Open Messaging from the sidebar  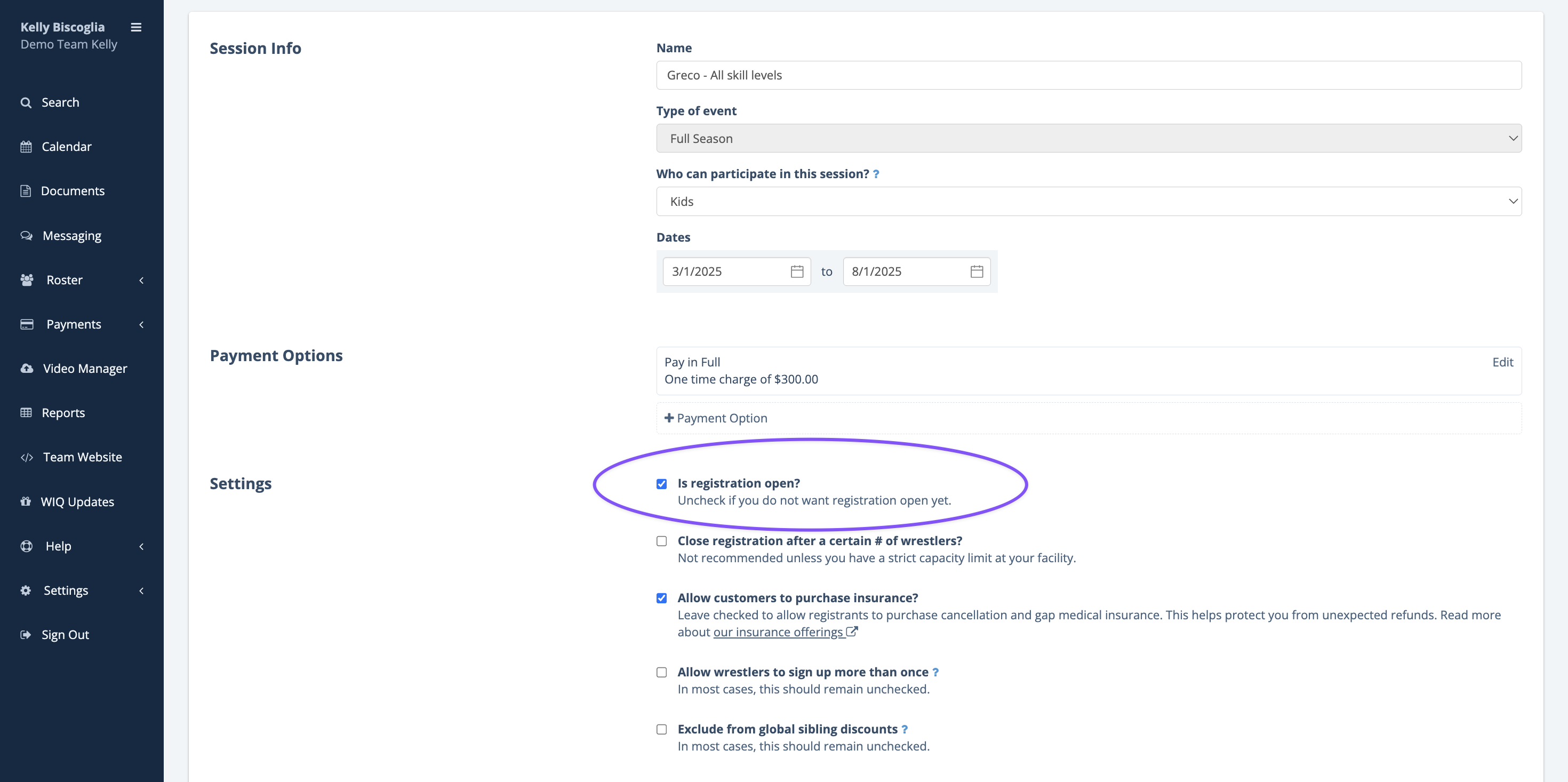(x=72, y=236)
